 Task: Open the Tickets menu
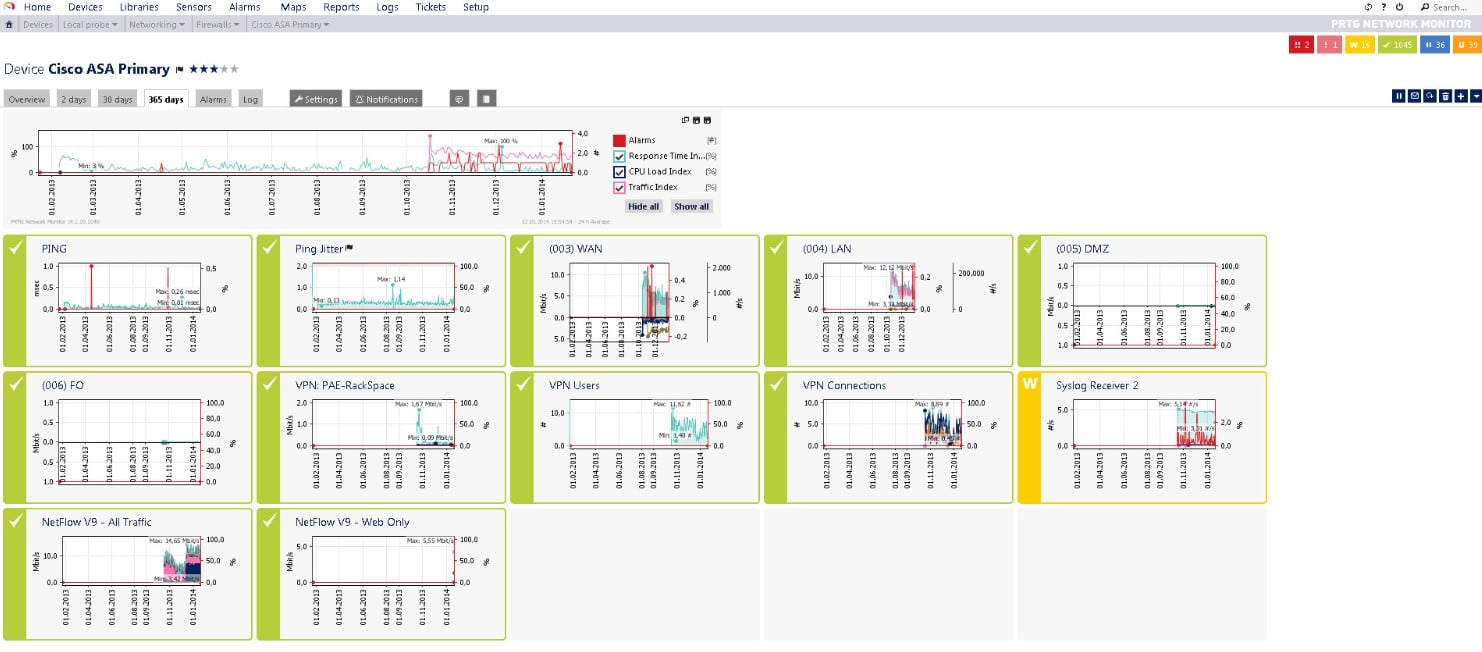coord(431,7)
